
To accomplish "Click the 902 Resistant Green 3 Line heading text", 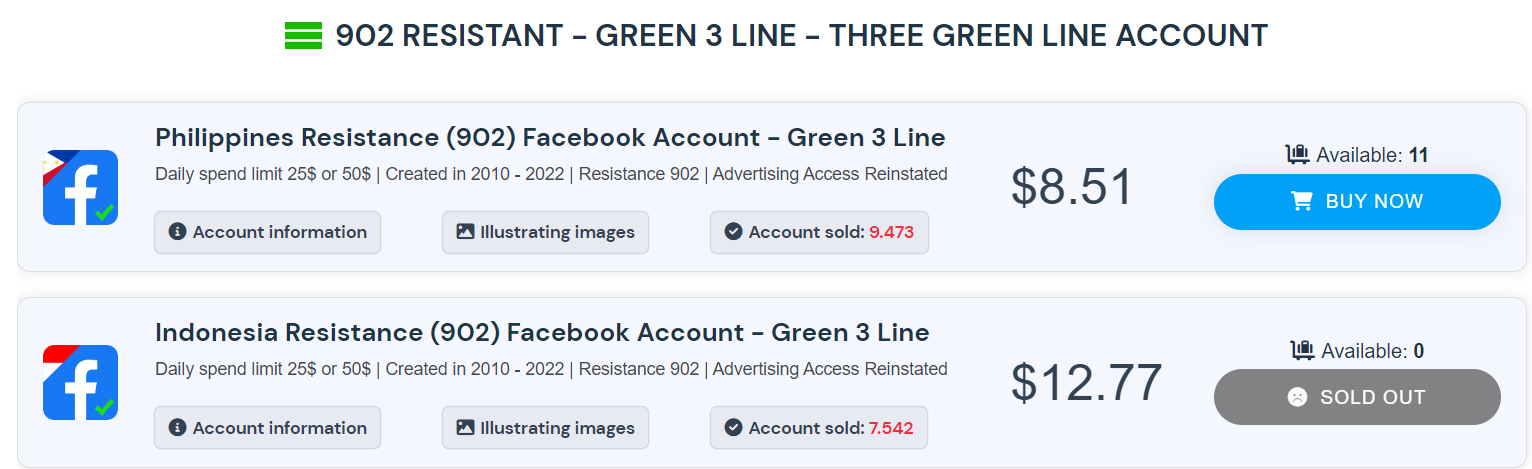I will pyautogui.click(x=801, y=36).
